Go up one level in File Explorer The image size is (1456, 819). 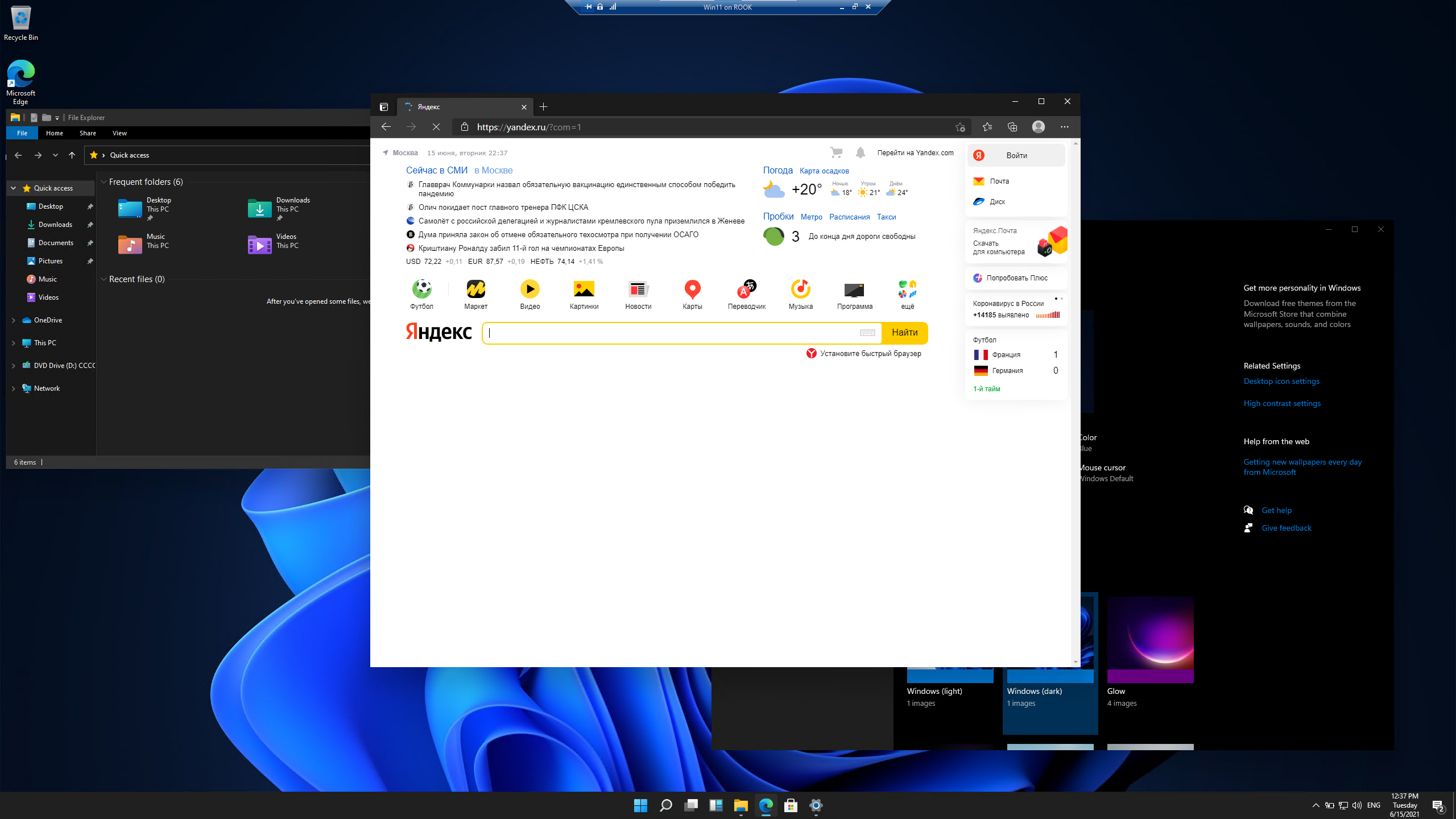(x=72, y=155)
